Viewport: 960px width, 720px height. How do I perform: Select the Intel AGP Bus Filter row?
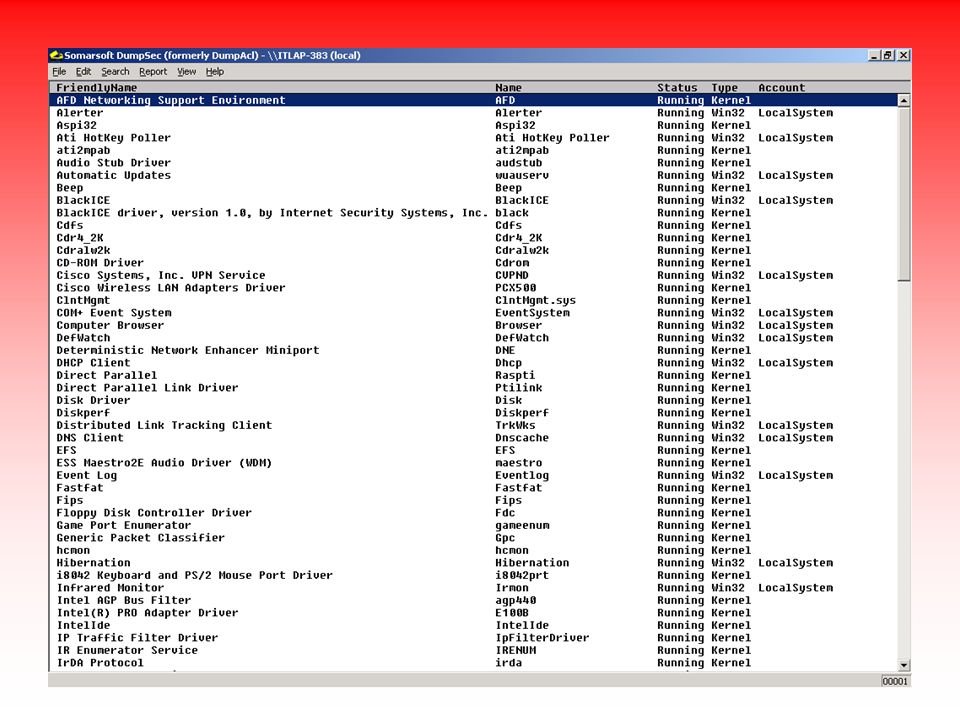(x=473, y=600)
